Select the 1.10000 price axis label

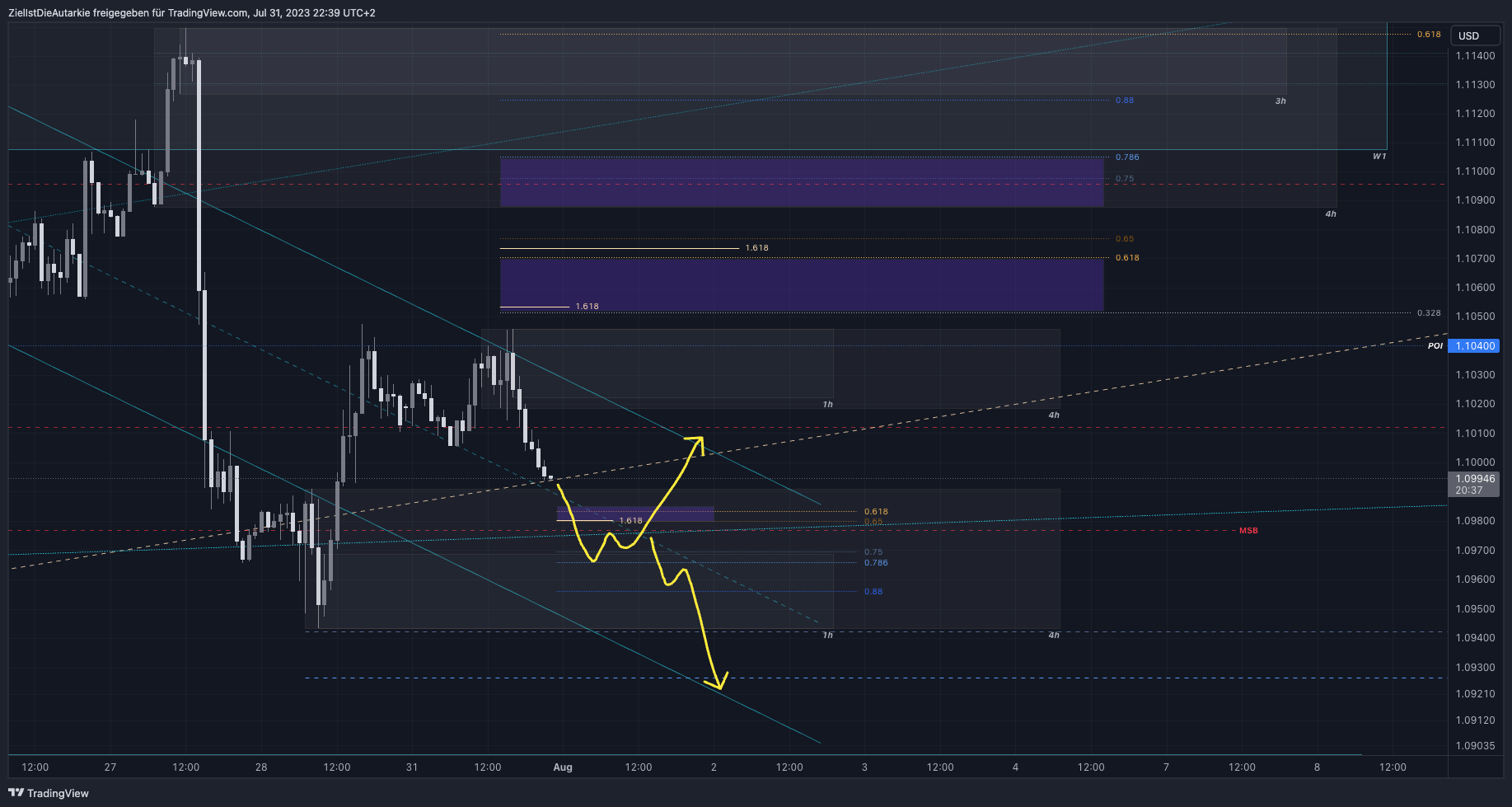pyautogui.click(x=1475, y=462)
